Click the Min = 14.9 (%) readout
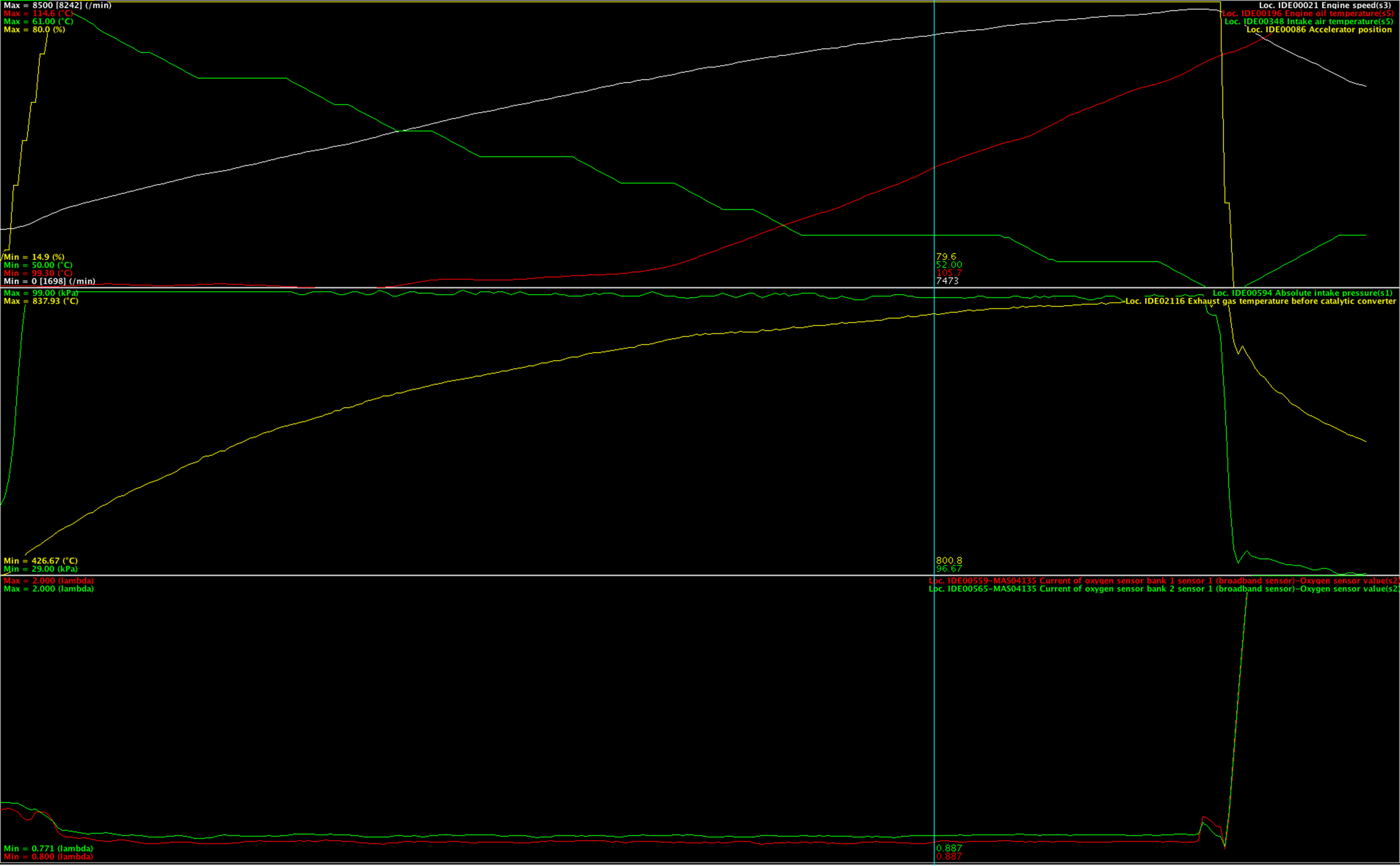Screen dimensions: 1400x866 [x=34, y=257]
